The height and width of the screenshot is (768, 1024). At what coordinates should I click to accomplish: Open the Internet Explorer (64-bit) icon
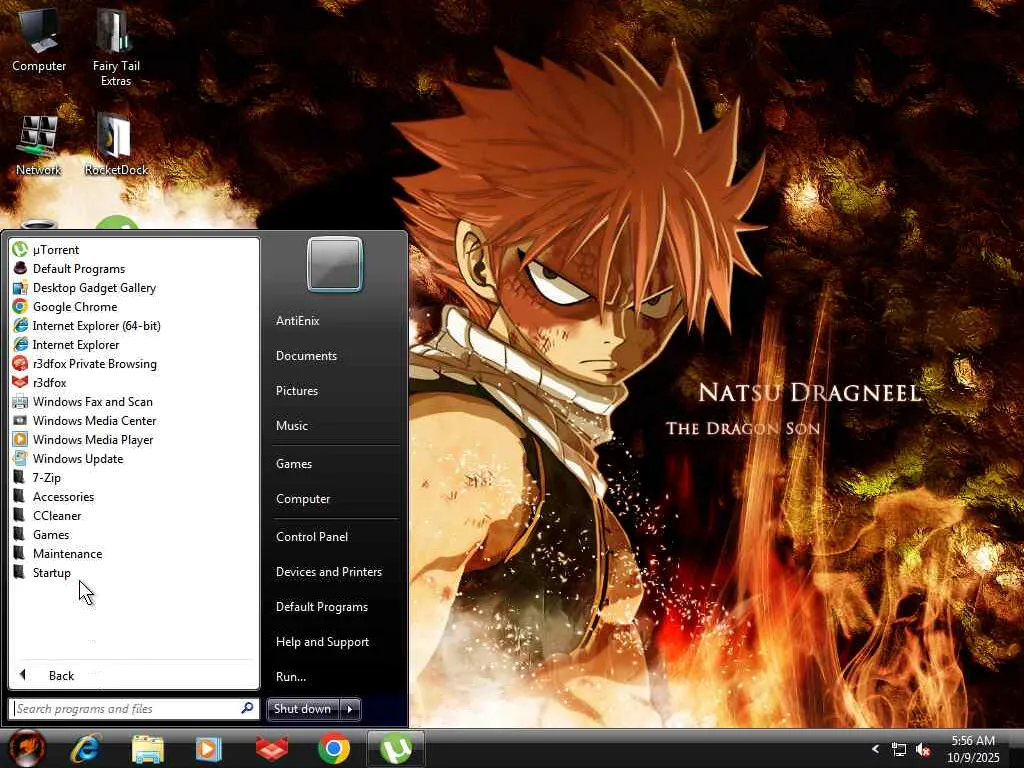[x=20, y=325]
